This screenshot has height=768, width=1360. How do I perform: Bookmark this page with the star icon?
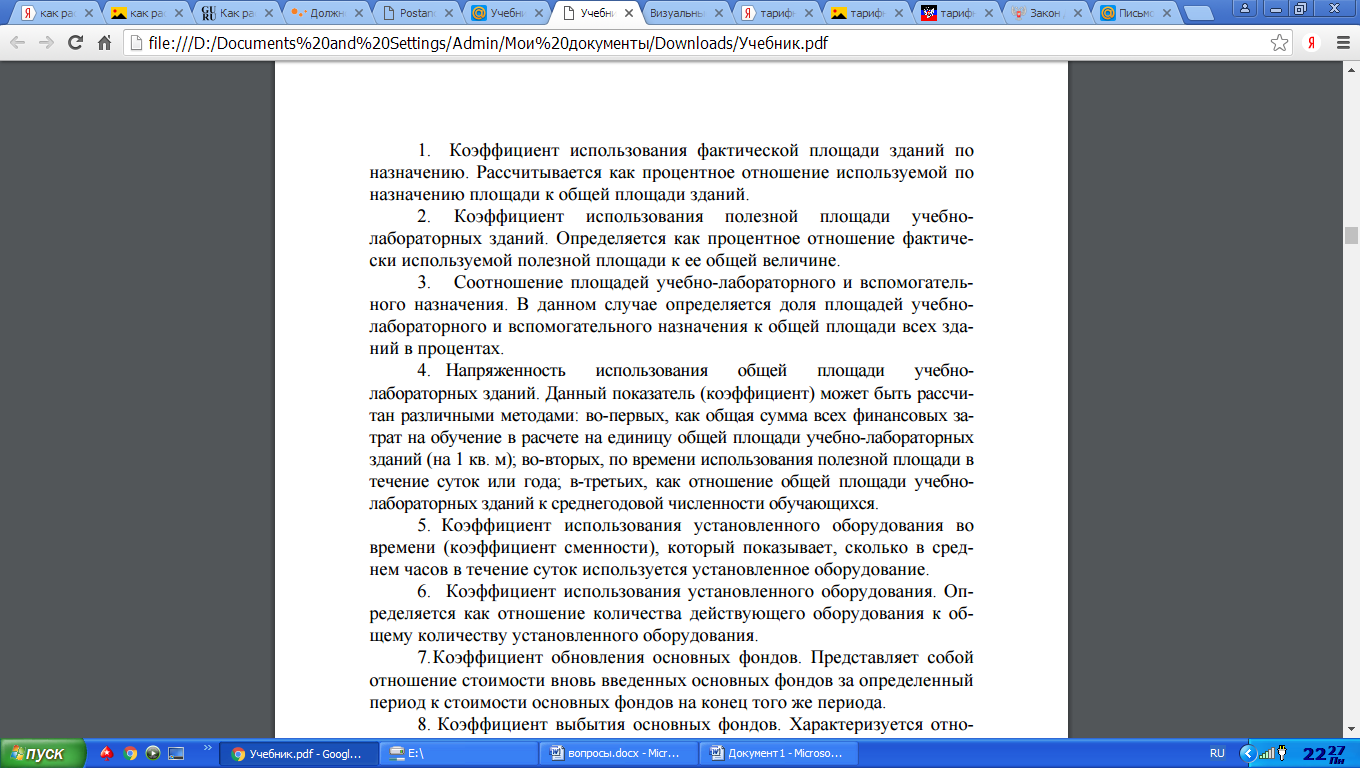(x=1279, y=43)
